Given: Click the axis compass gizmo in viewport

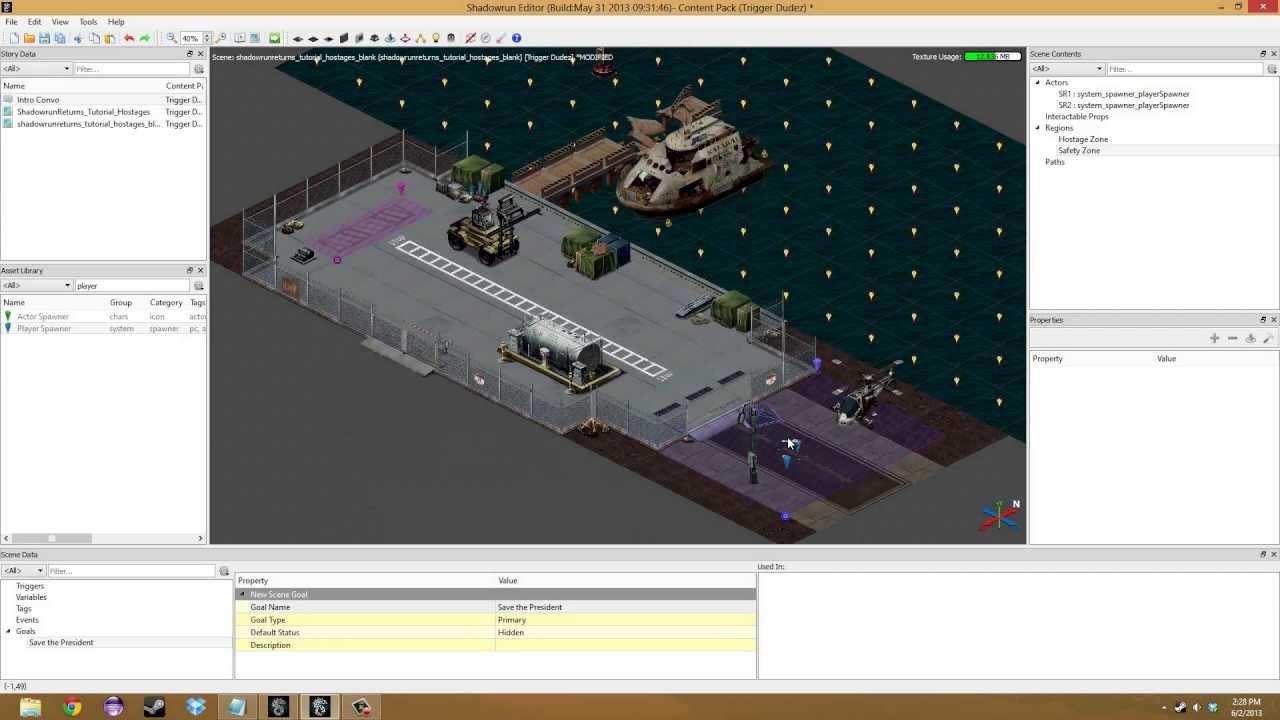Looking at the screenshot, I should [1001, 514].
